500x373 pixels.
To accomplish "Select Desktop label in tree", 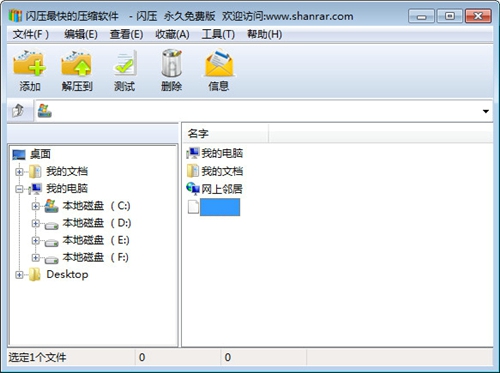I will [67, 274].
